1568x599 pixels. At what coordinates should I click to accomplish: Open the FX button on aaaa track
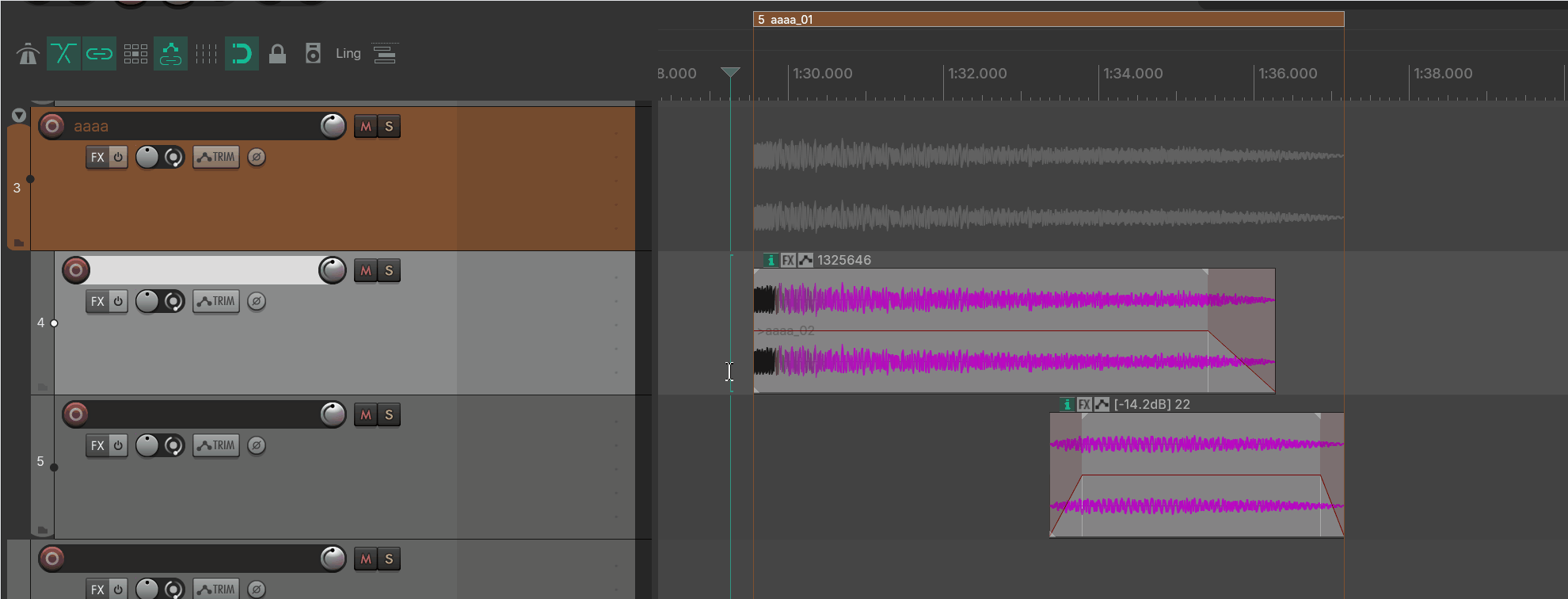pos(97,157)
